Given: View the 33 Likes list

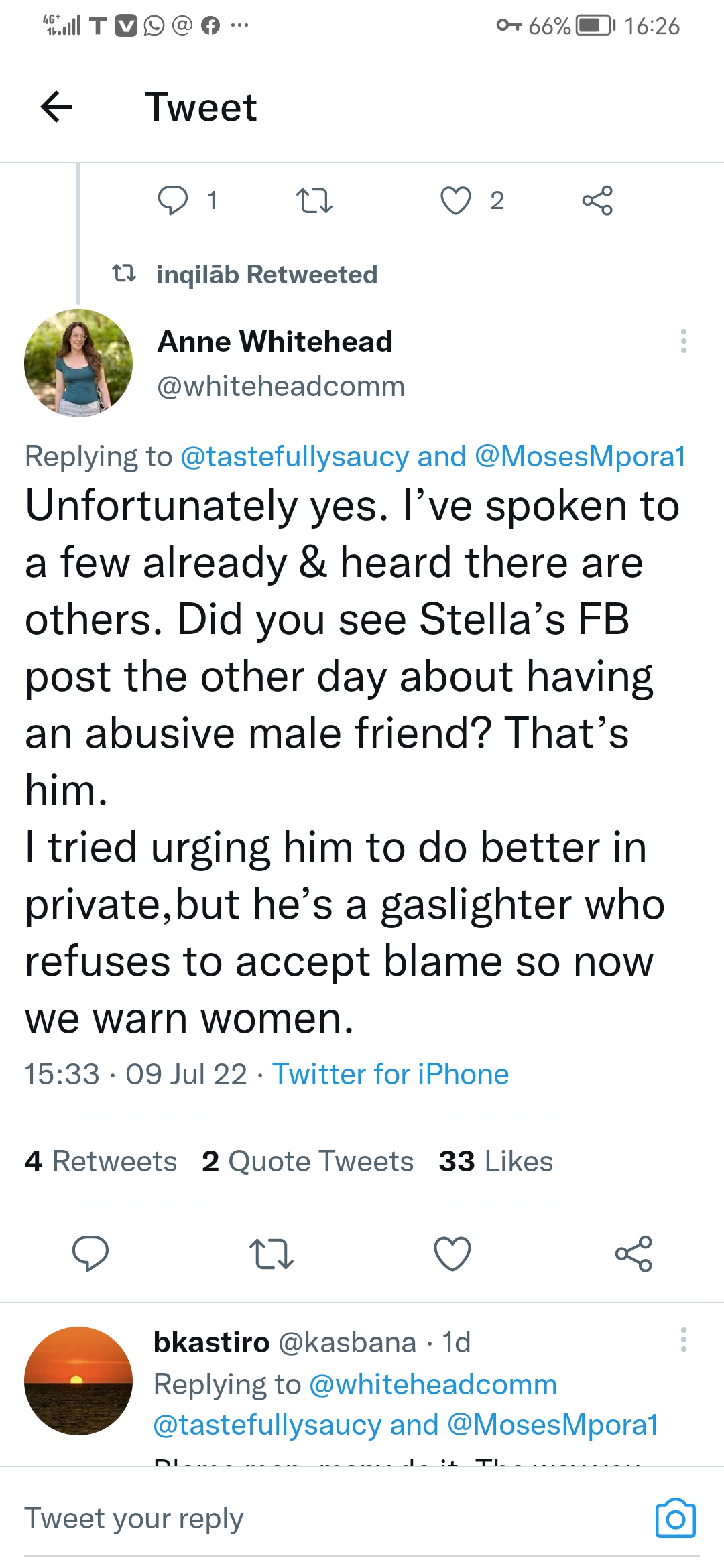Looking at the screenshot, I should [495, 1161].
